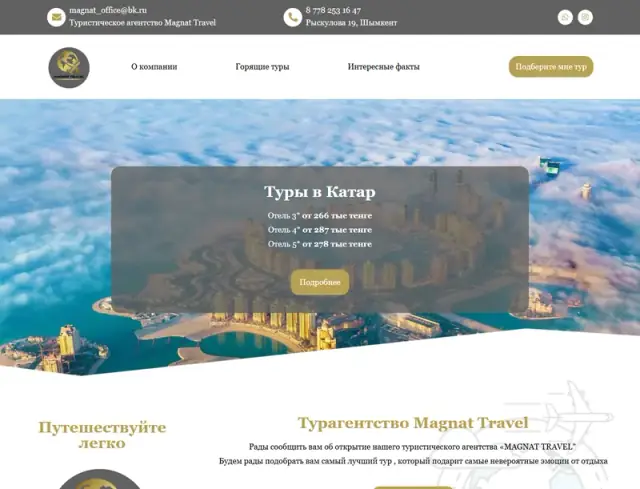Click the Туристическое агентство Magnat Travel text
Image resolution: width=640 pixels, height=489 pixels.
click(x=142, y=23)
